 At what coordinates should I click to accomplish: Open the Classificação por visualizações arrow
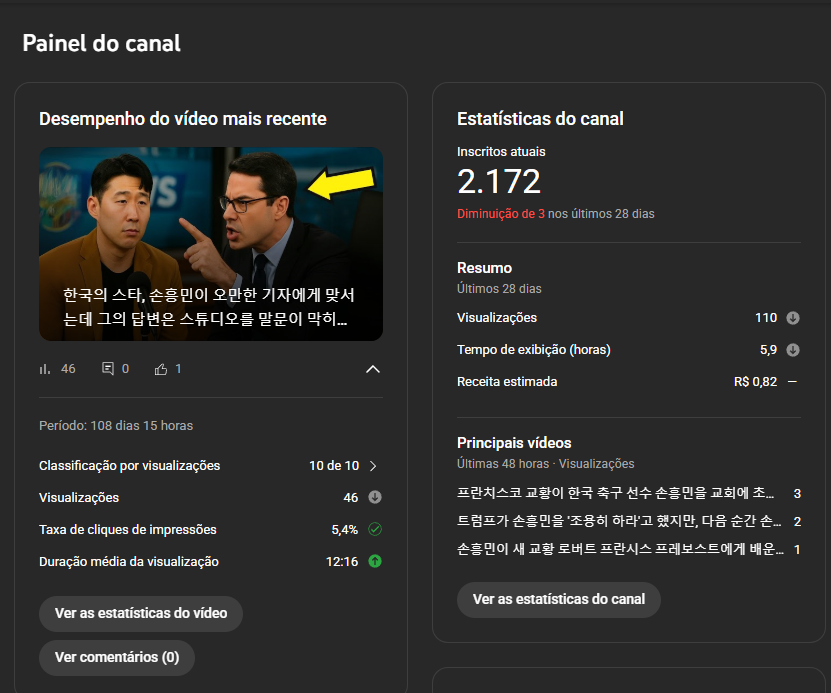click(373, 466)
